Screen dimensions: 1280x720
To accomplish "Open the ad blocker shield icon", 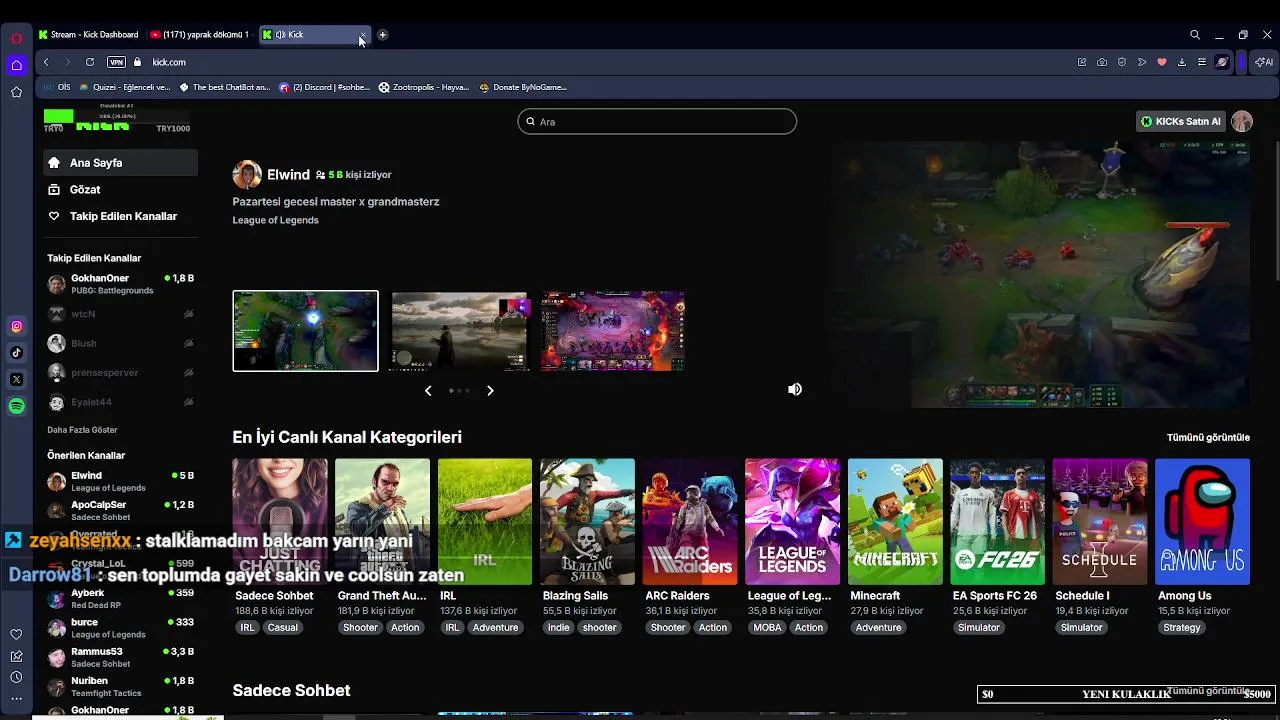I will point(1122,62).
